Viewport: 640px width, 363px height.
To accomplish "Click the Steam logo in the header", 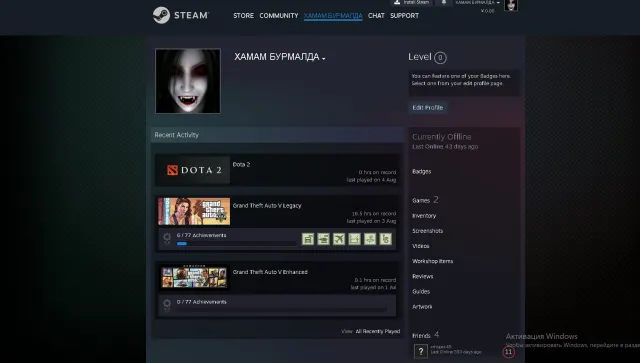I will (x=181, y=15).
